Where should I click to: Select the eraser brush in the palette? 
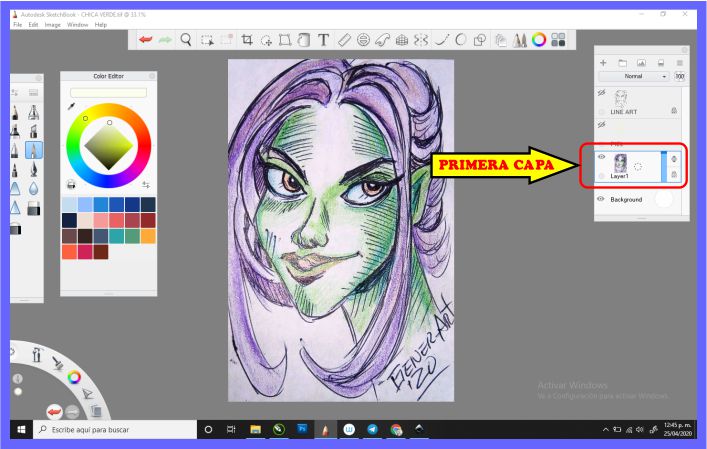click(x=34, y=208)
